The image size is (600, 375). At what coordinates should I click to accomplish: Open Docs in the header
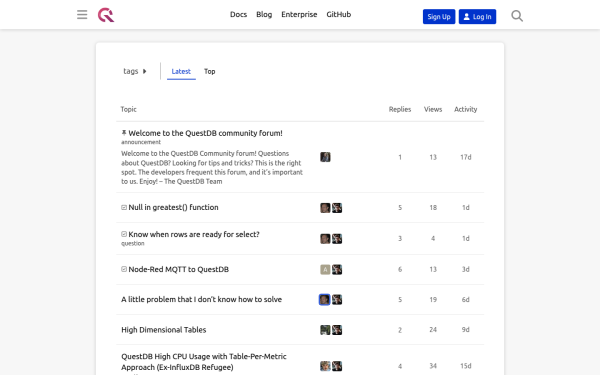click(x=238, y=15)
